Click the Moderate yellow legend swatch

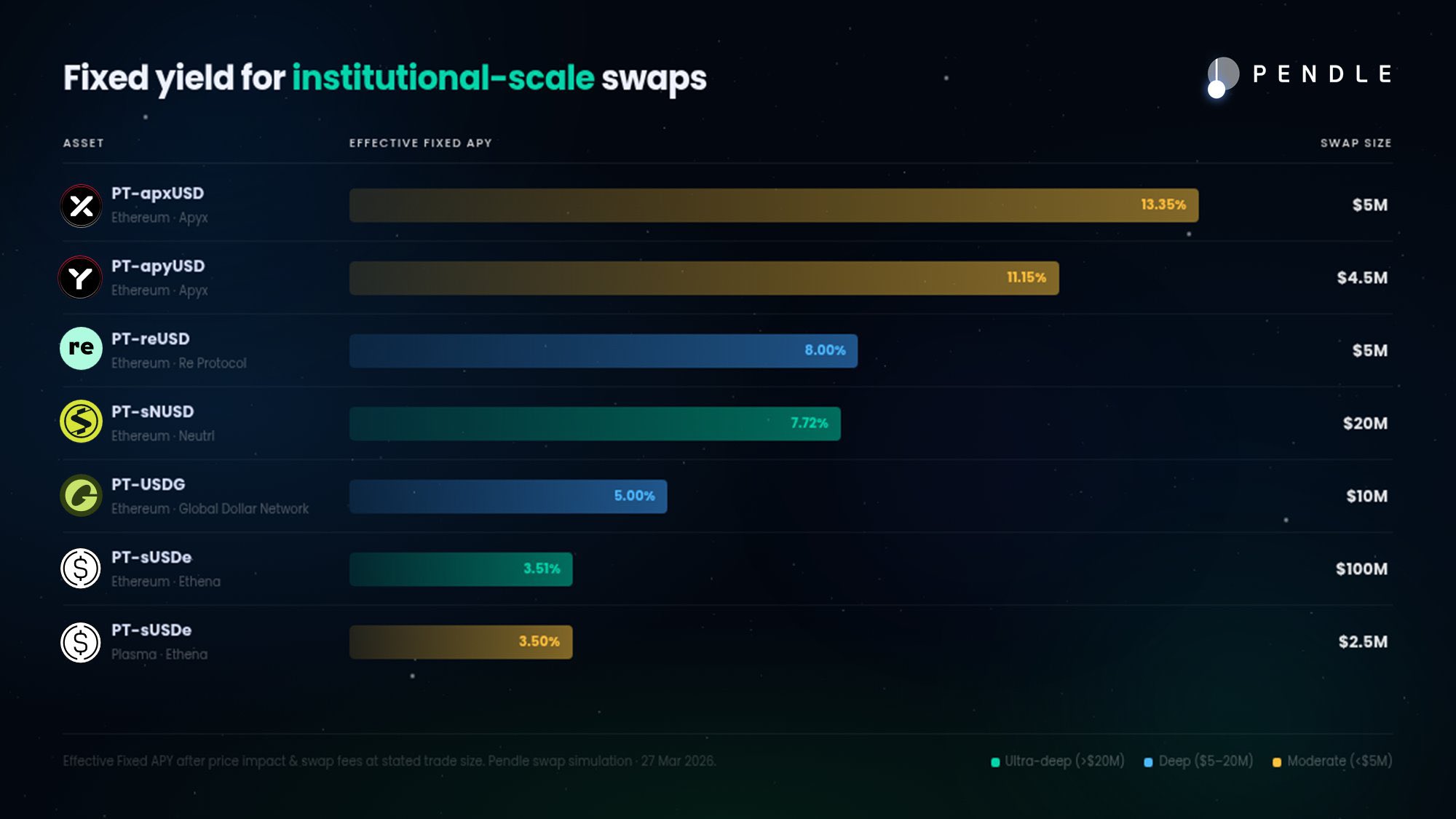pyautogui.click(x=1277, y=762)
